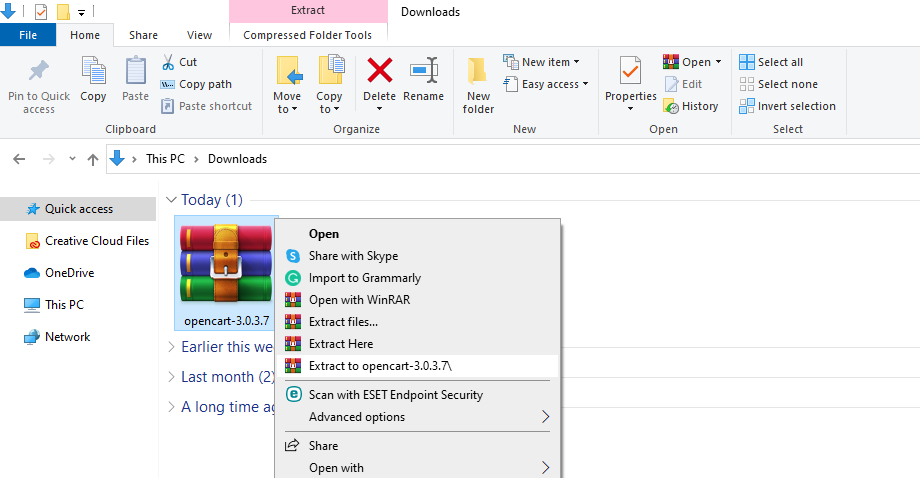Click the Move to folder icon
The width and height of the screenshot is (920, 478).
click(x=289, y=71)
